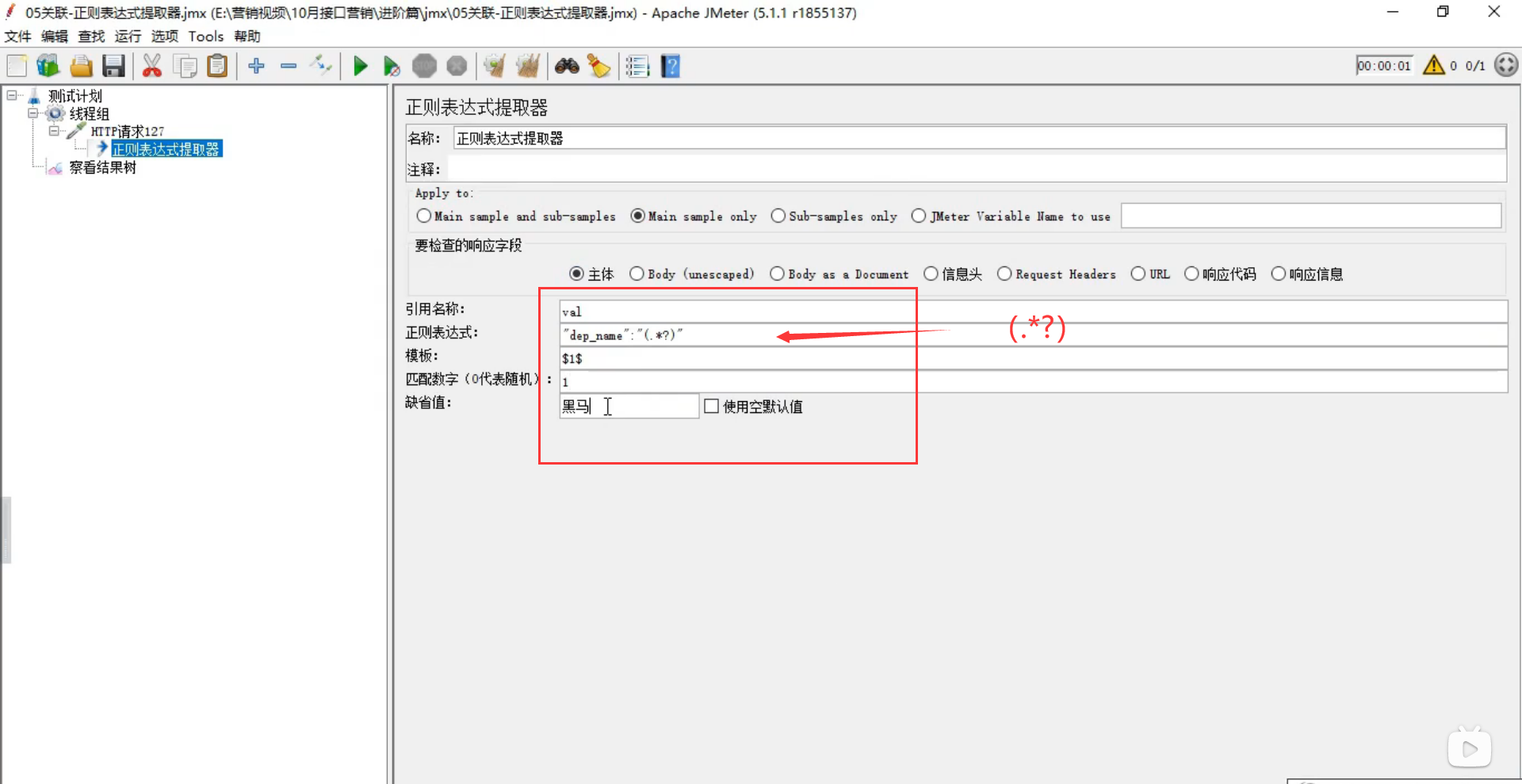Click the Clear results broom icon
Screen dimensions: 1522x784
pyautogui.click(x=495, y=66)
